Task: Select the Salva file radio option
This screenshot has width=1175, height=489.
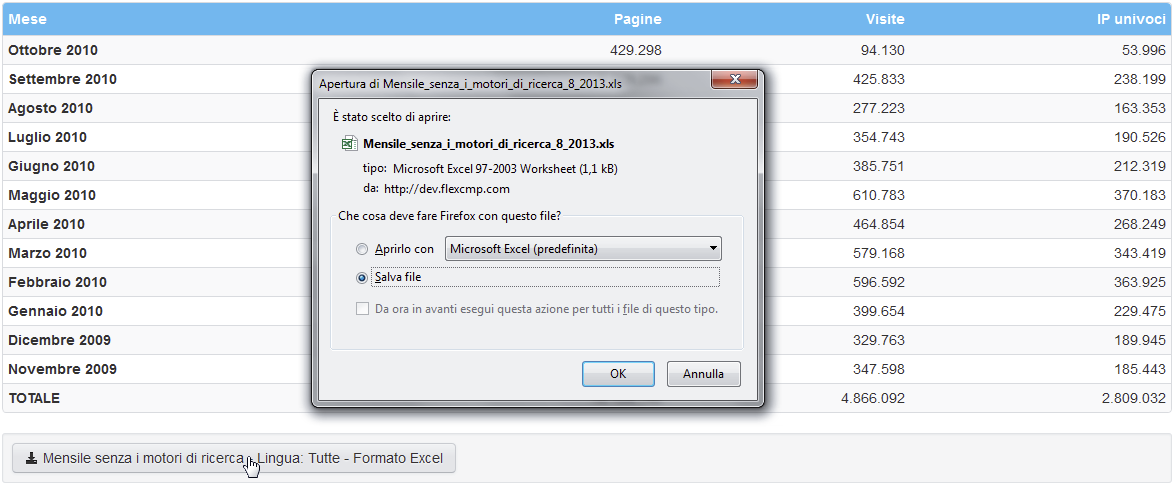Action: pyautogui.click(x=363, y=278)
